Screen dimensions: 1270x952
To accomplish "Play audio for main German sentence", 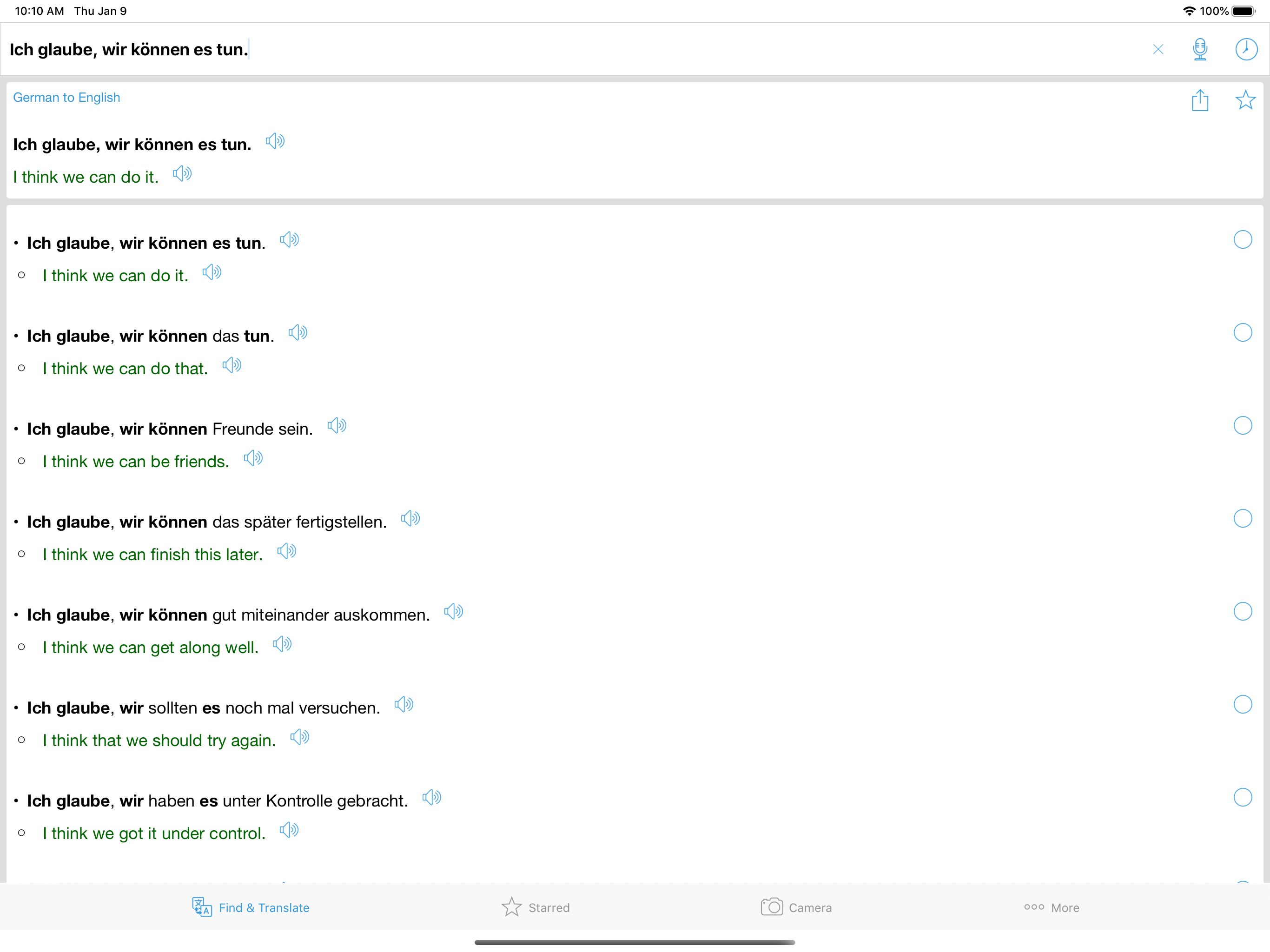I will point(275,141).
